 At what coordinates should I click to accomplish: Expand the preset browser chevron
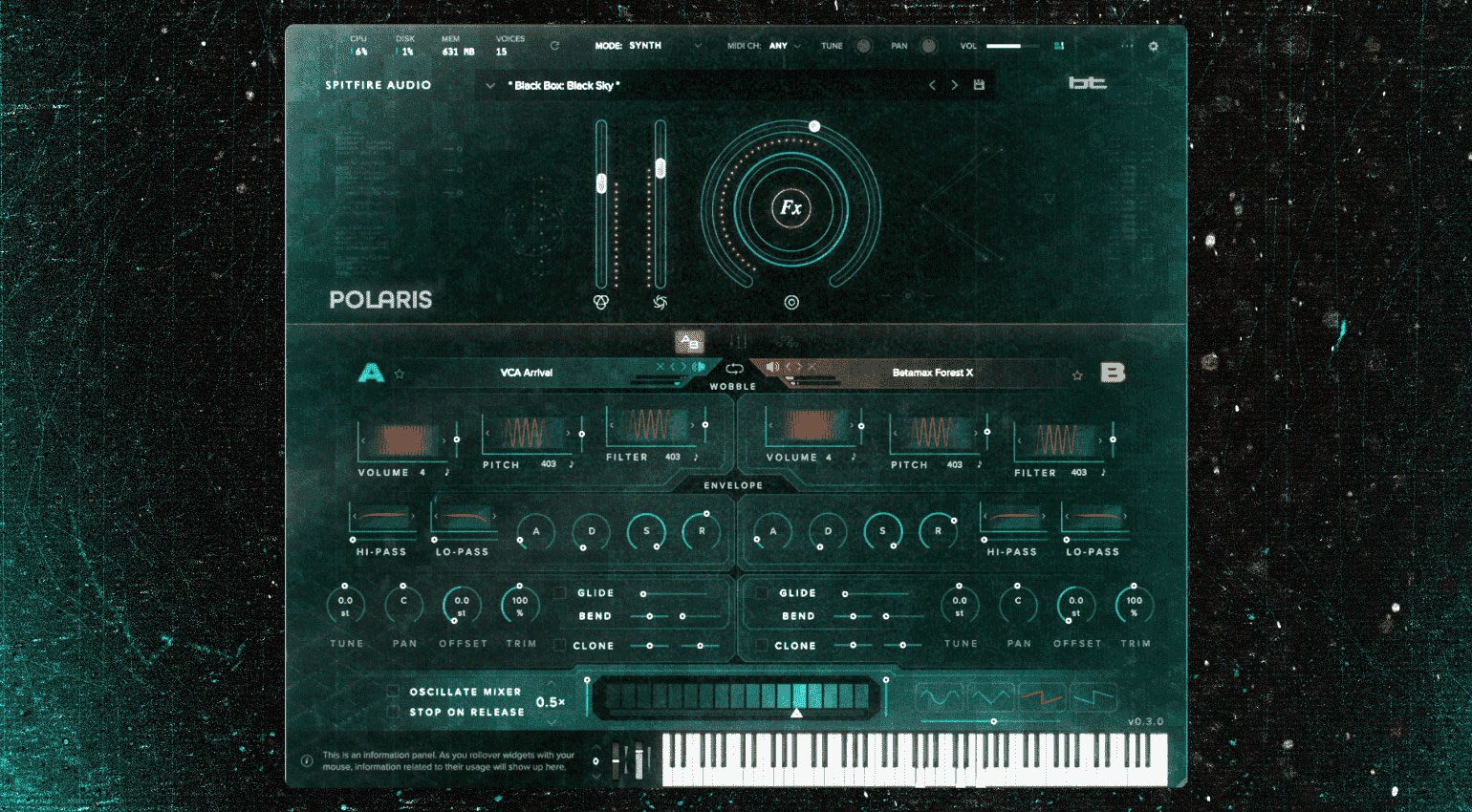pos(489,85)
